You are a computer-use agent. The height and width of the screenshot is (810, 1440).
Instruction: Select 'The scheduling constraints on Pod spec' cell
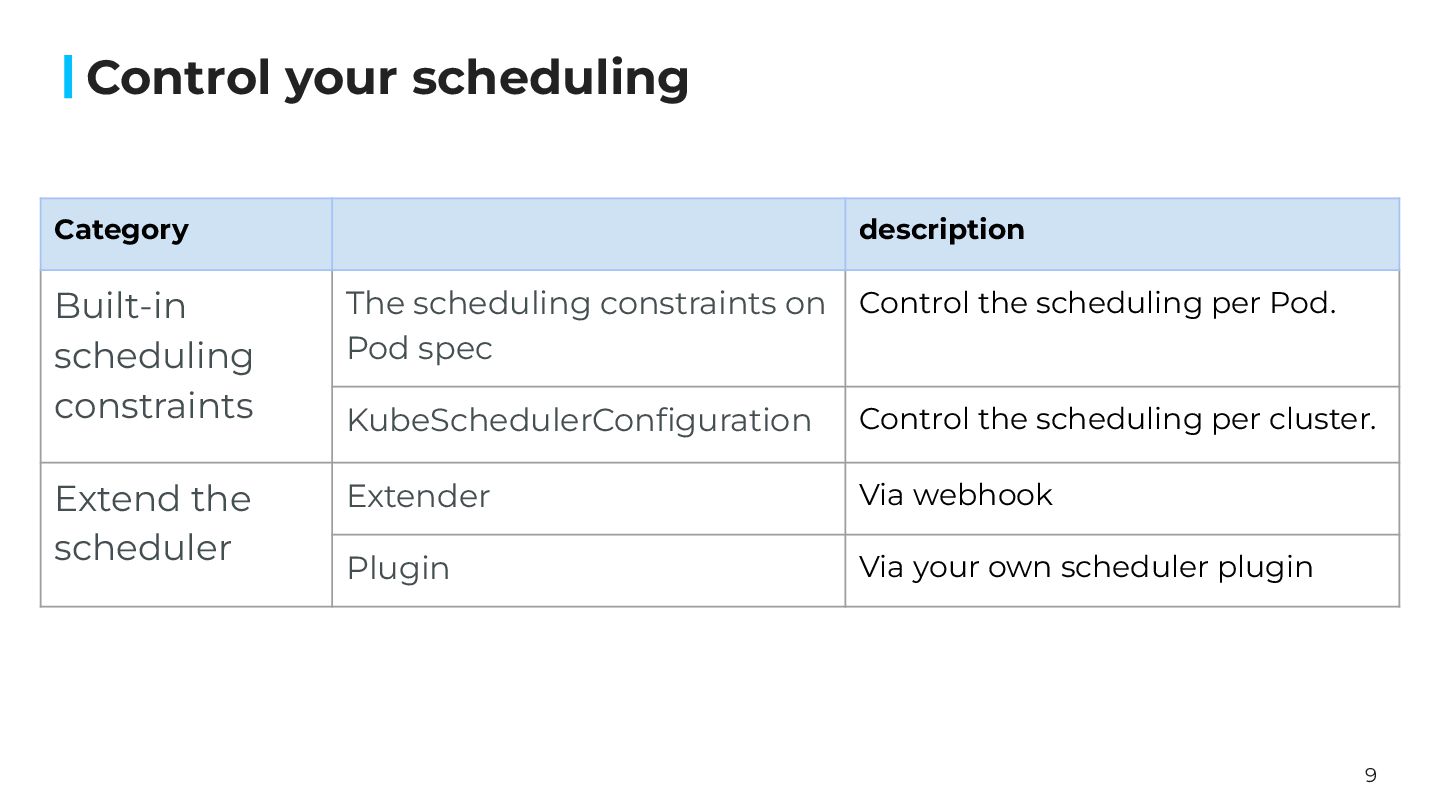pyautogui.click(x=586, y=325)
